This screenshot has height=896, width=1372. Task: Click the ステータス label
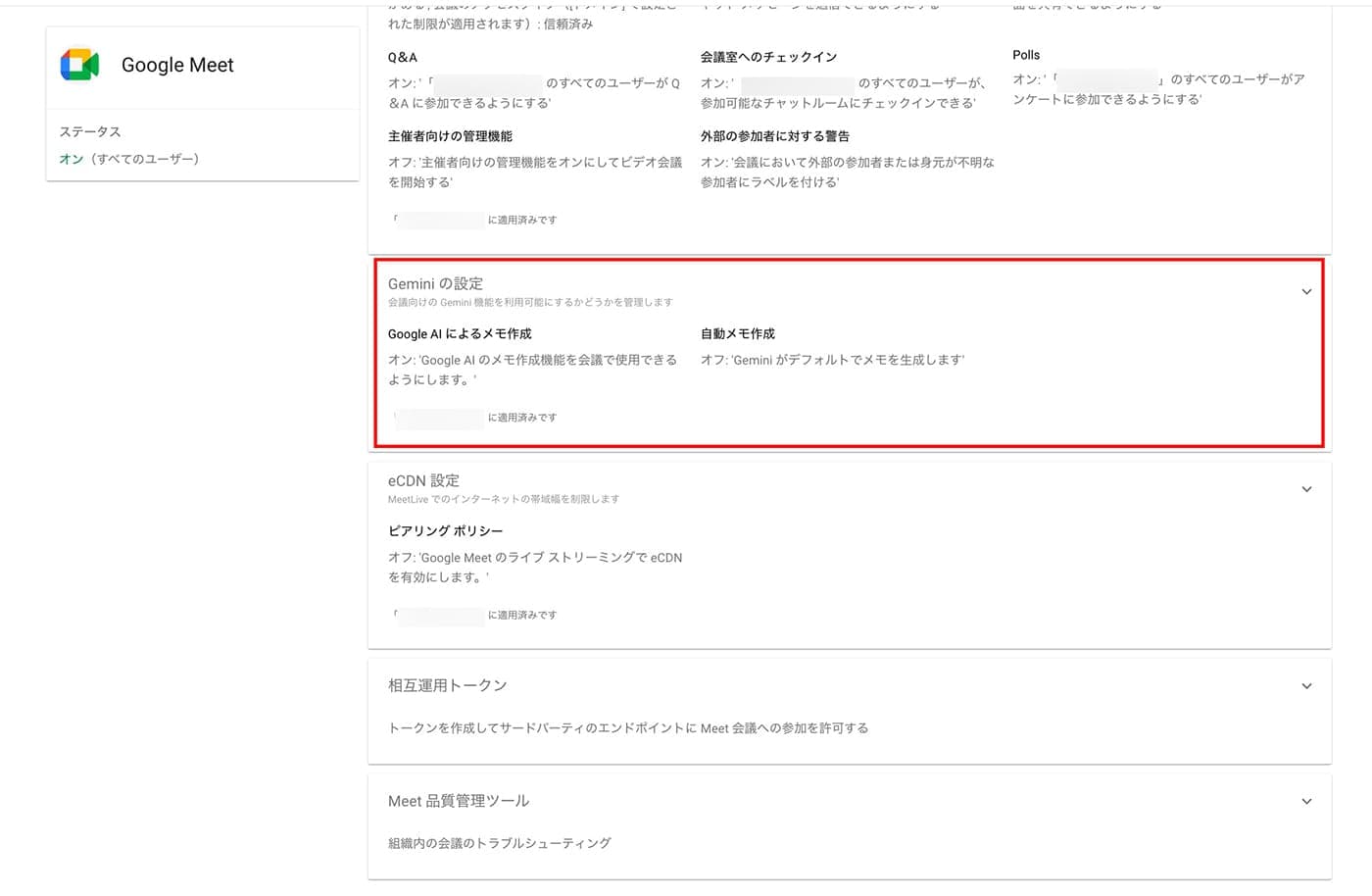coord(90,131)
